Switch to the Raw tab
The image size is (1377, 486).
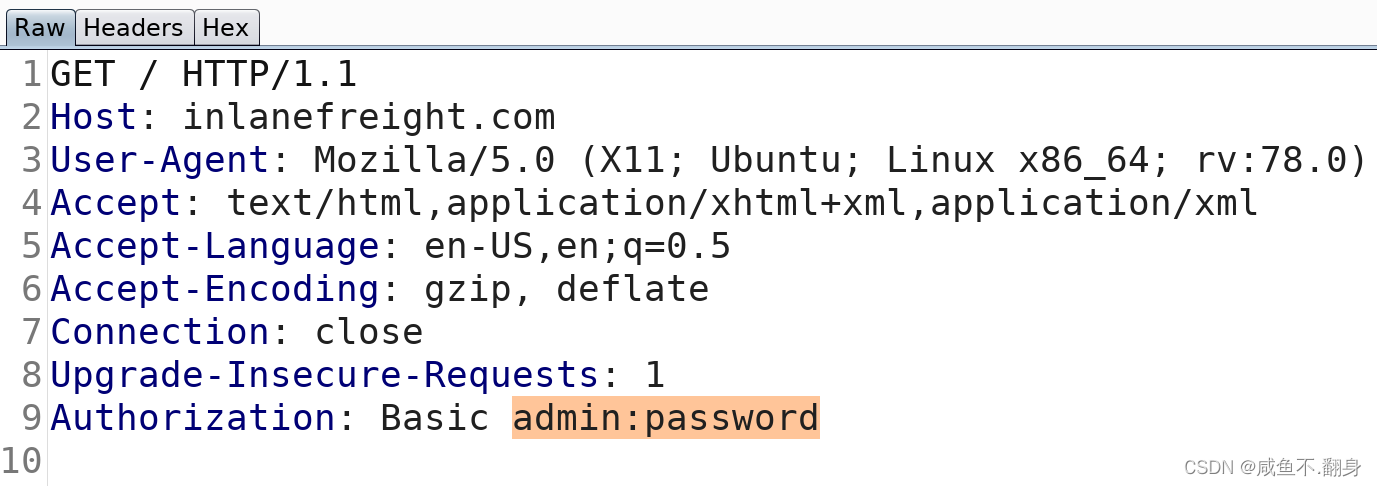click(x=40, y=28)
